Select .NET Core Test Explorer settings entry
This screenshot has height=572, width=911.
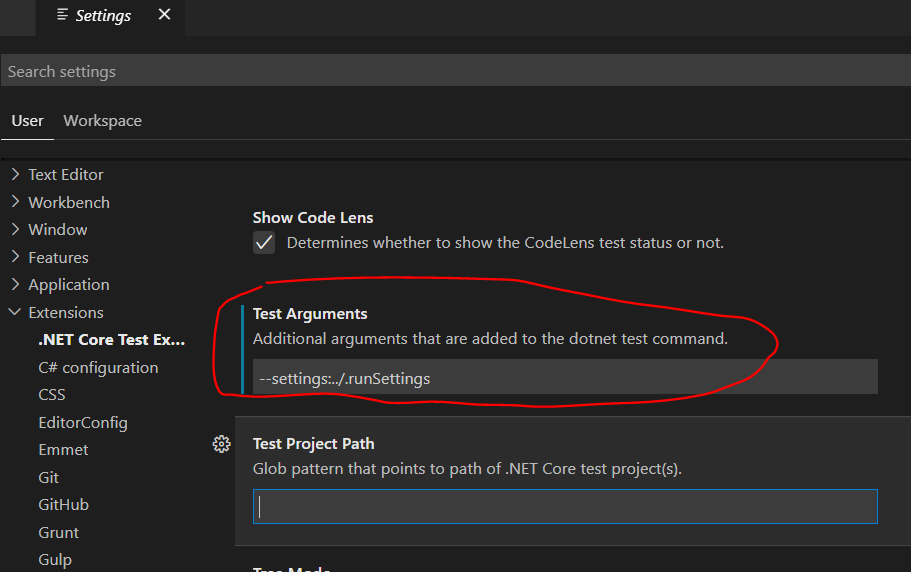[111, 340]
